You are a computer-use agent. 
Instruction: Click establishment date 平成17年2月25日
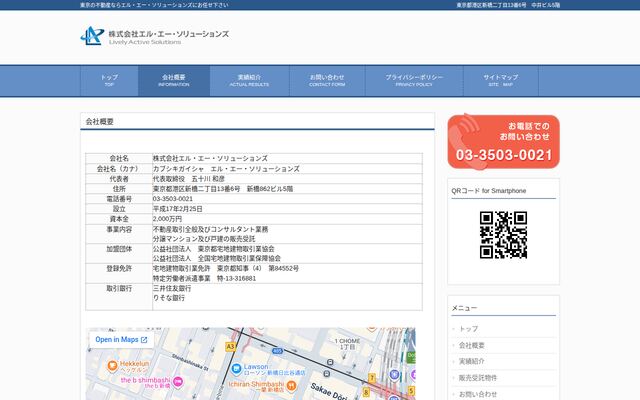click(x=178, y=209)
